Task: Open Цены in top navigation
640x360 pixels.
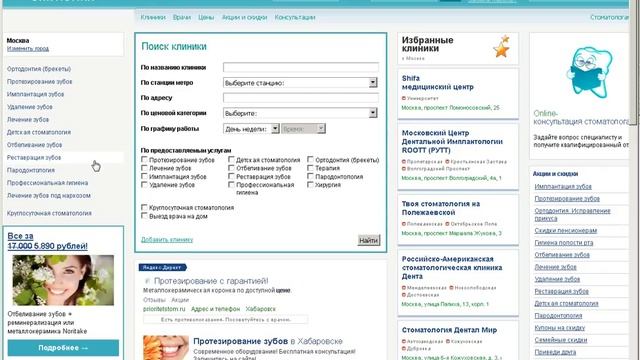Action: pos(206,17)
